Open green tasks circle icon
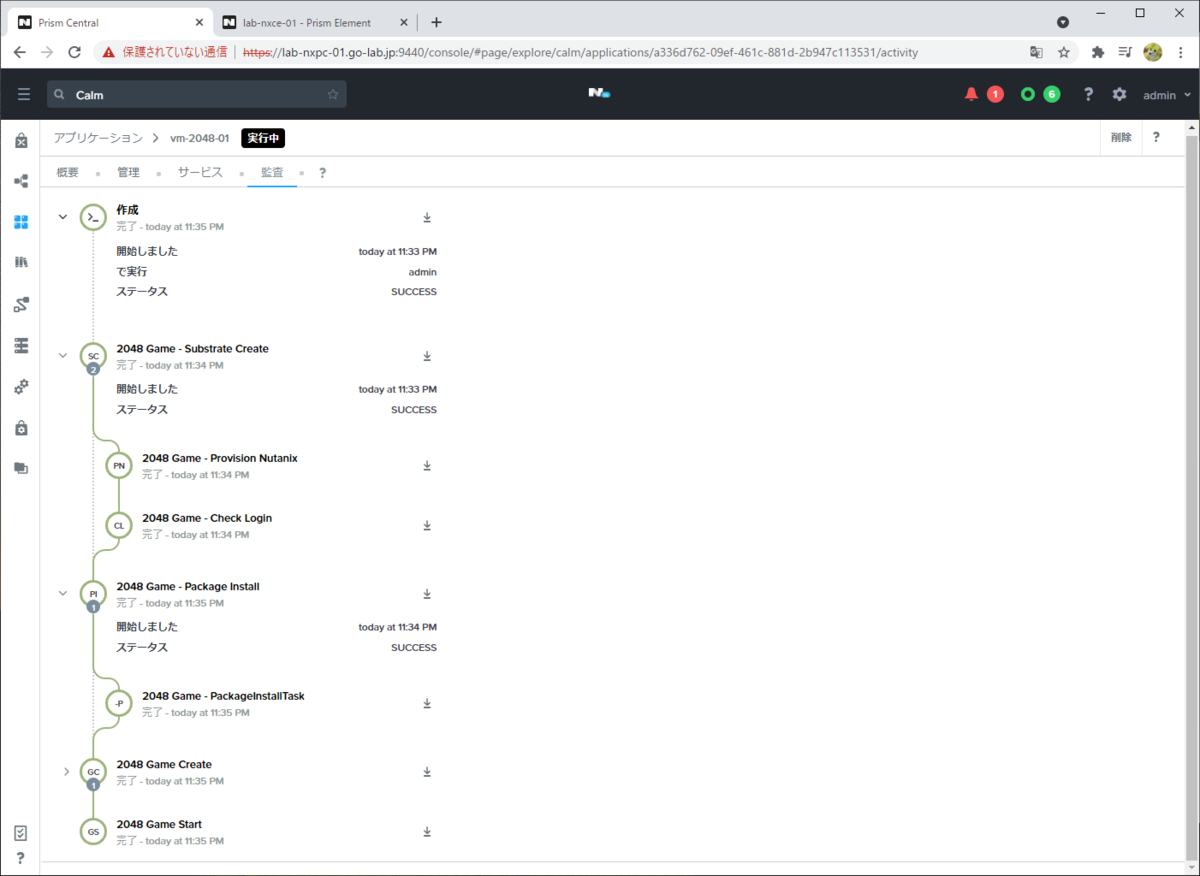 click(x=1027, y=94)
